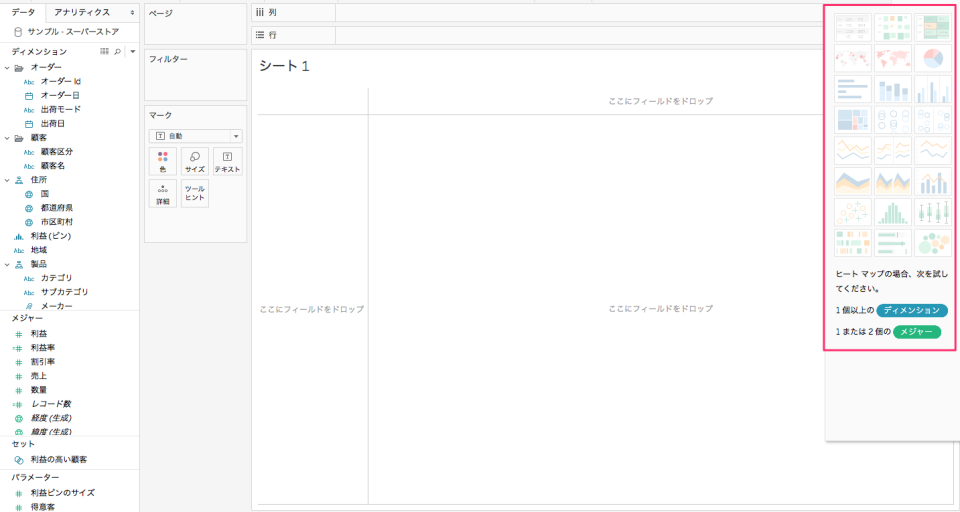
Task: Open the ディメンション pane dropdown arrow
Action: [132, 51]
